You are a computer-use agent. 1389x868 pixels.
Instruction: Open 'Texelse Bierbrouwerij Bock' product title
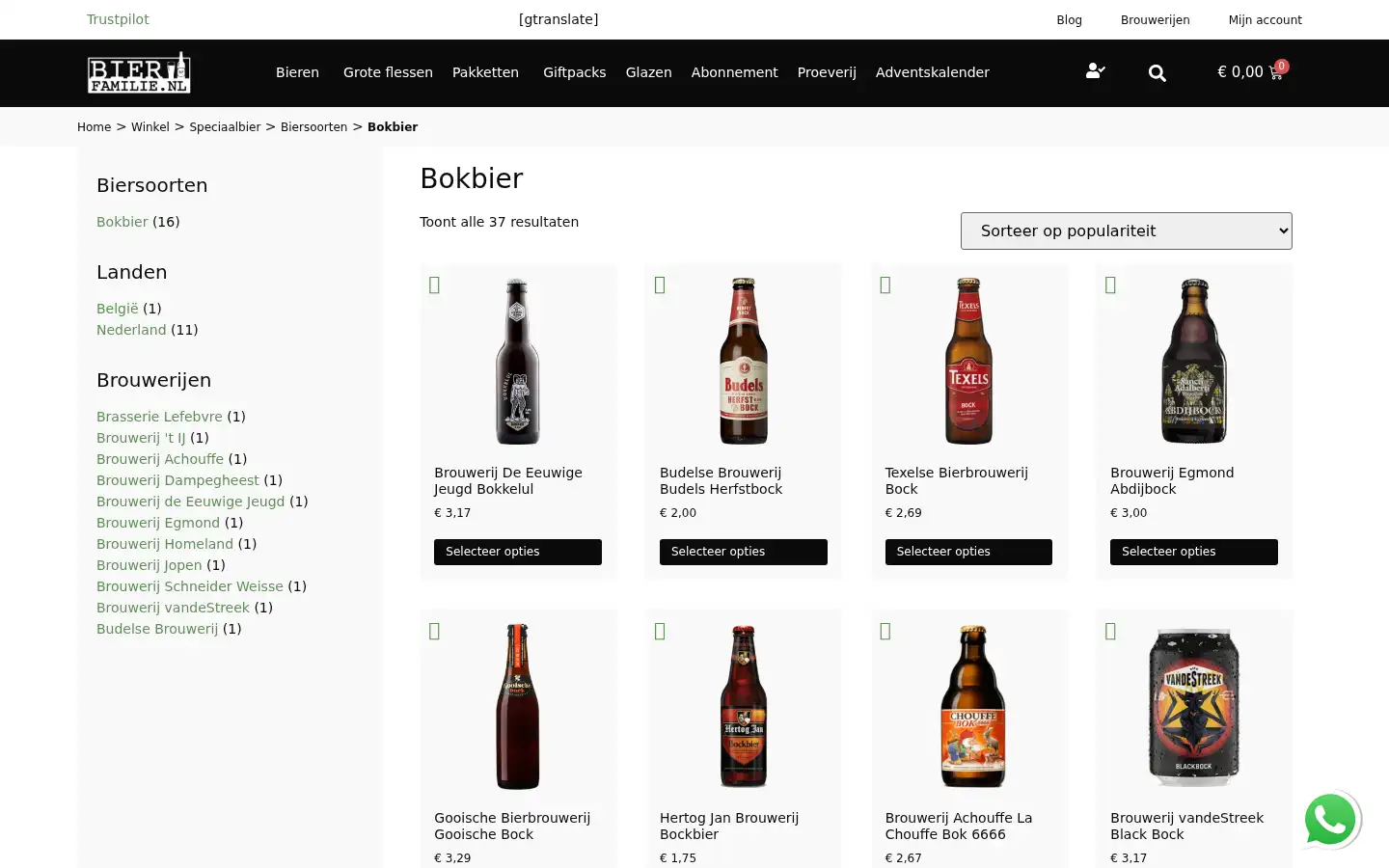point(956,480)
